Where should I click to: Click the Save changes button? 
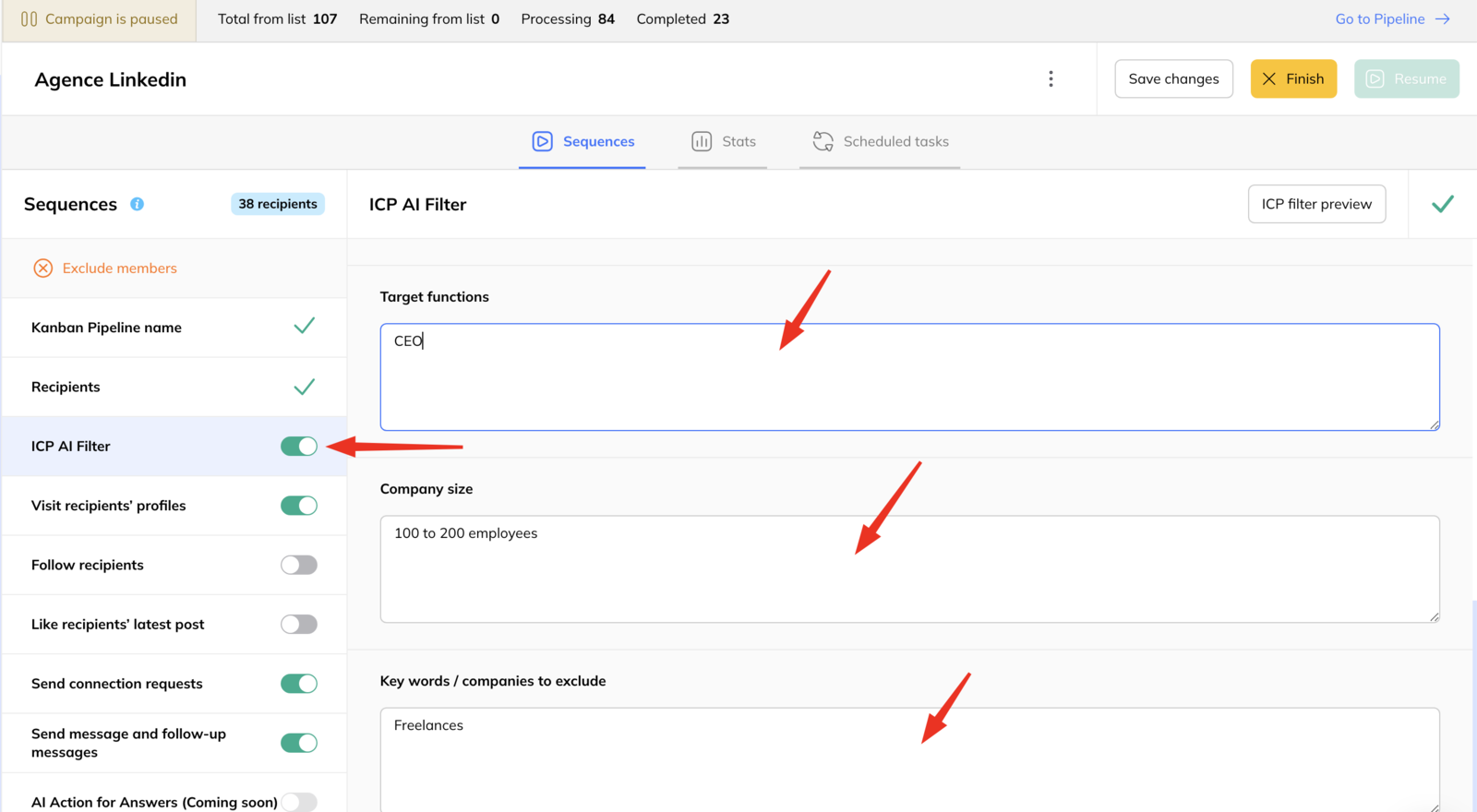1173,78
